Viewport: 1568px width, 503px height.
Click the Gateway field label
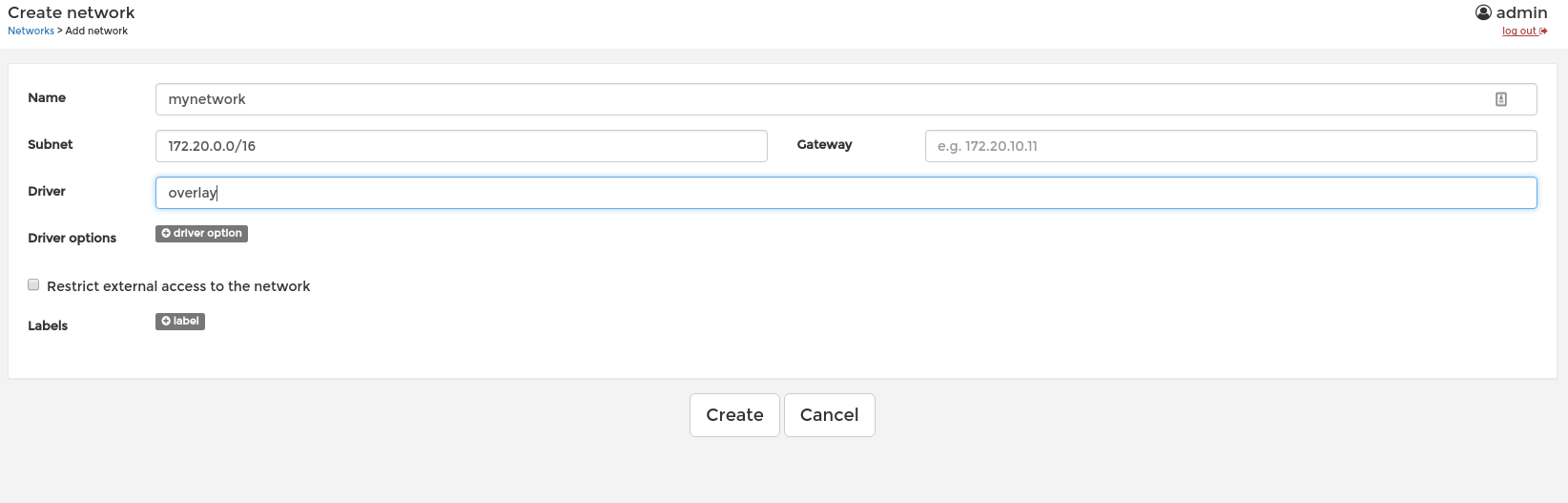pyautogui.click(x=824, y=145)
